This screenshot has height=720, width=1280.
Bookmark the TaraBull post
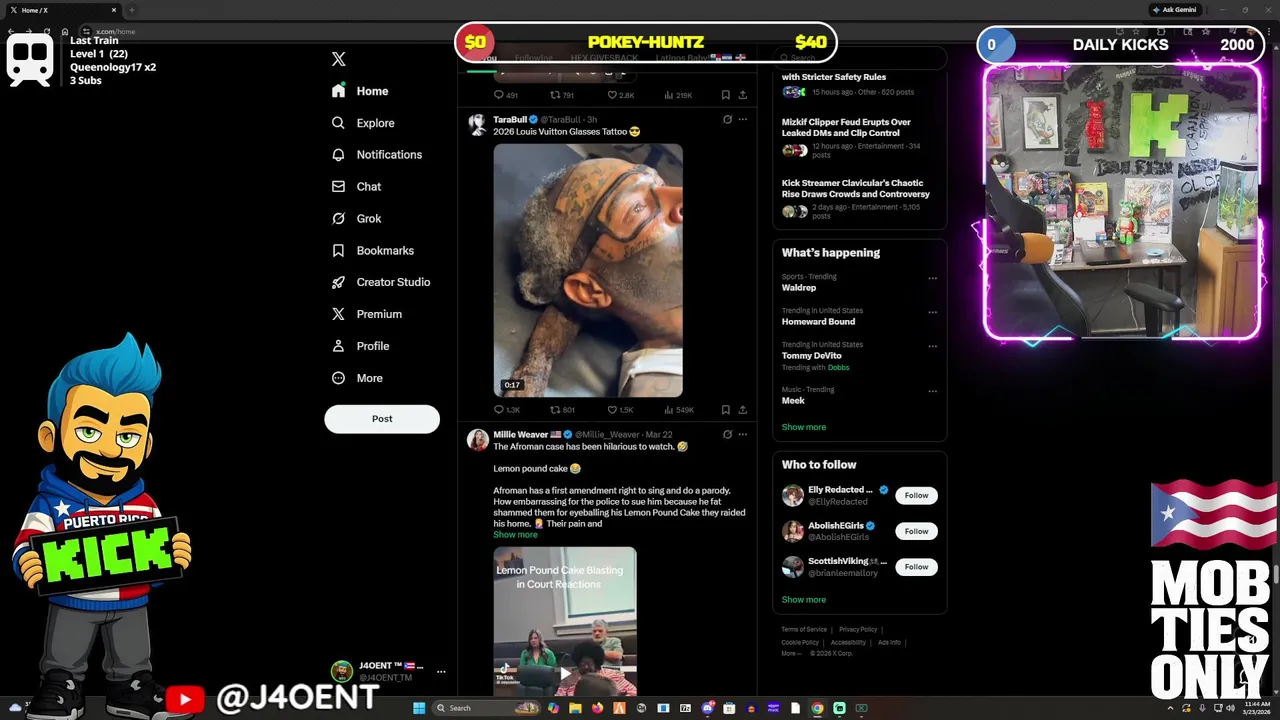point(725,410)
